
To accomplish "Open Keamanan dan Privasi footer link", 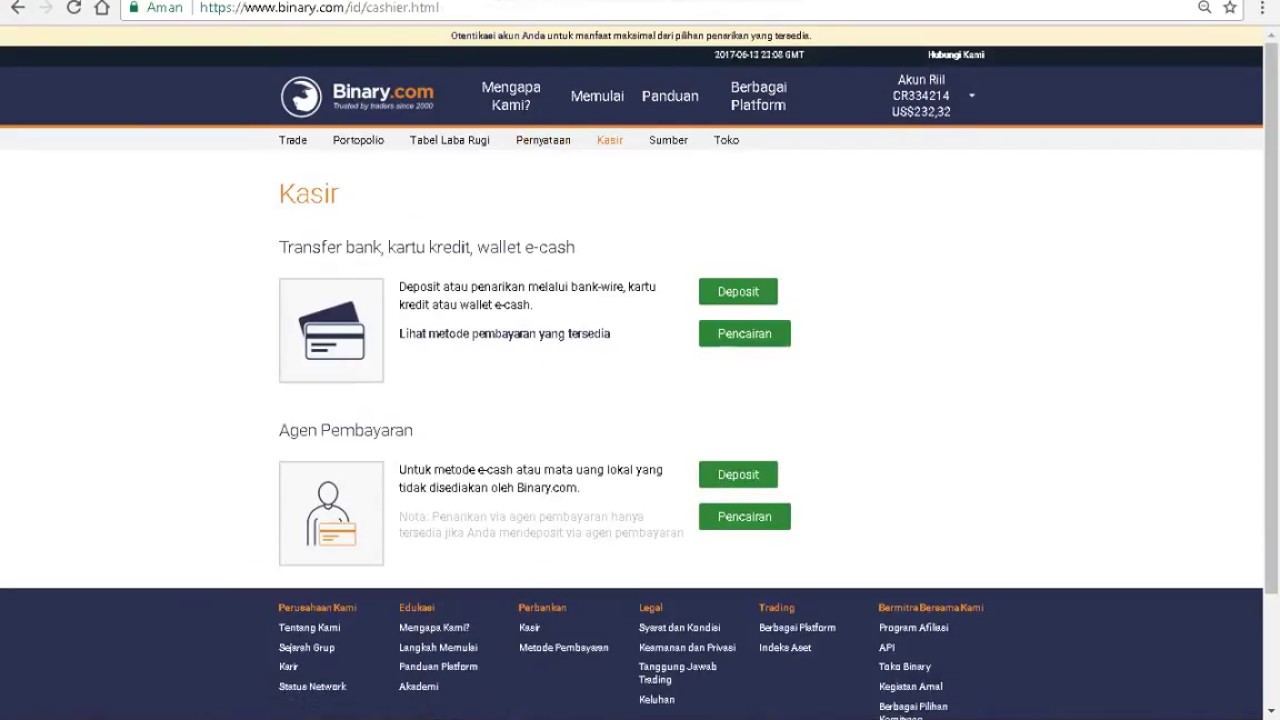I will 687,648.
